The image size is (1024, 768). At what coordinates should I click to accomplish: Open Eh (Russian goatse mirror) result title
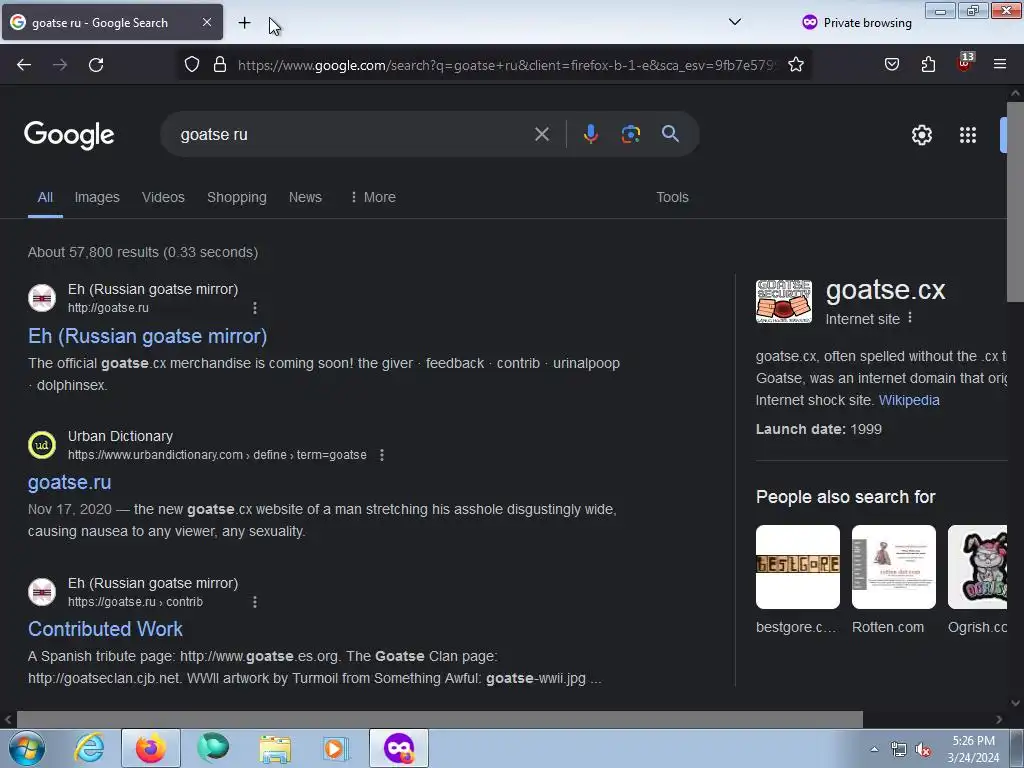tap(148, 336)
